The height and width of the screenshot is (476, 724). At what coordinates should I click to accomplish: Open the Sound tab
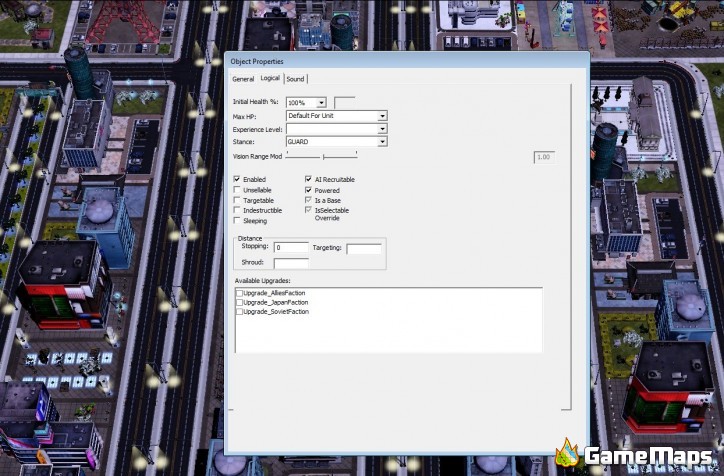pos(295,79)
